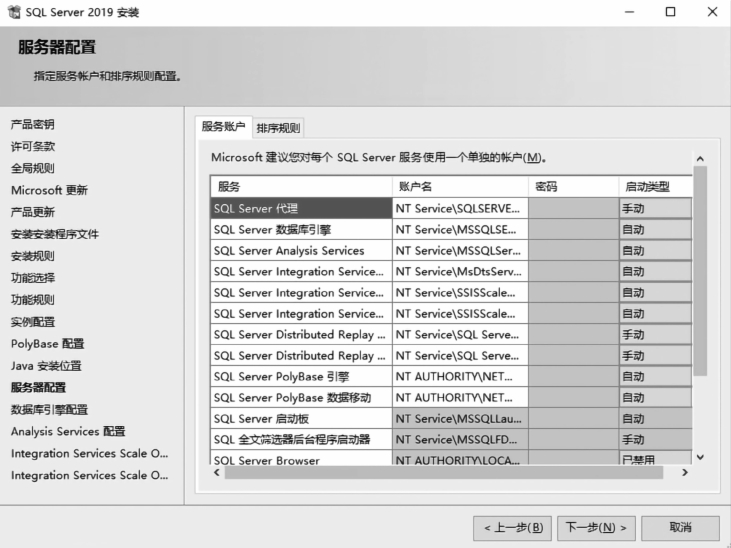Select SQL Server 启动板 service cell
The width and height of the screenshot is (731, 548).
pyautogui.click(x=301, y=418)
